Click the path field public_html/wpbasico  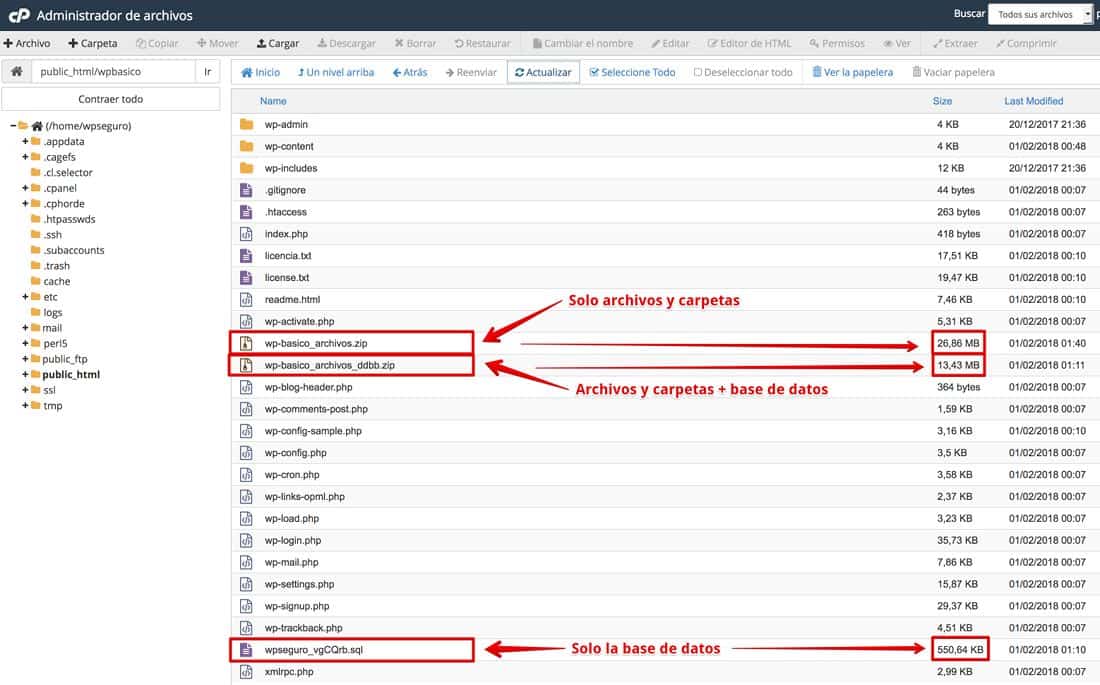[113, 72]
